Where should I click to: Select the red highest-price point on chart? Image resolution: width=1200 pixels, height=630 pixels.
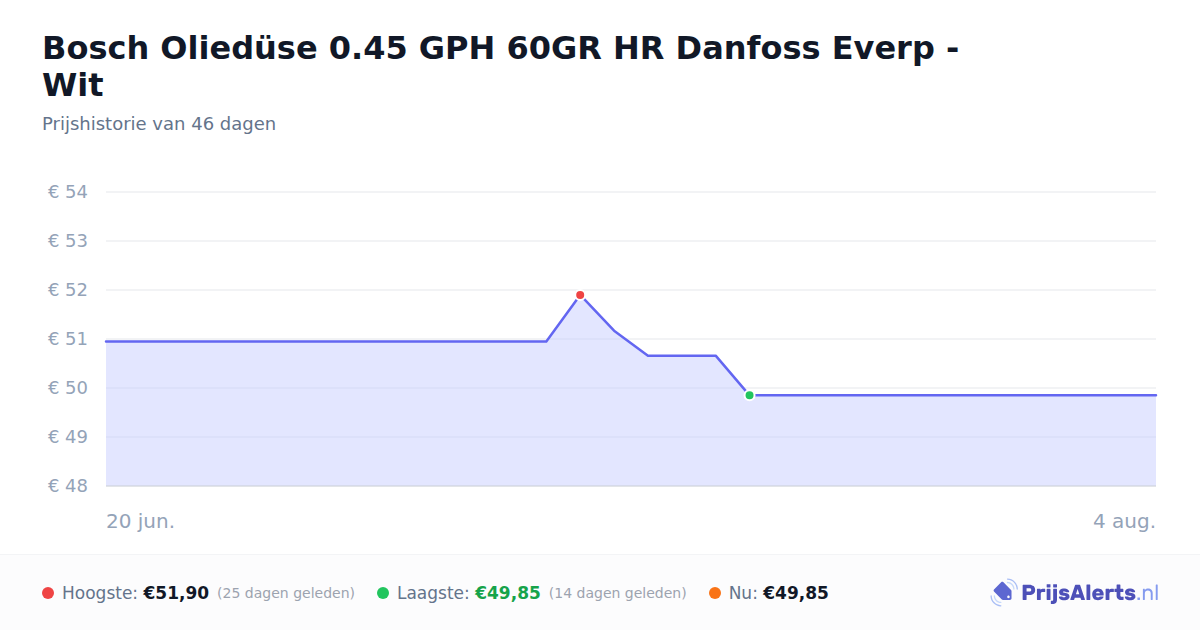tap(580, 295)
